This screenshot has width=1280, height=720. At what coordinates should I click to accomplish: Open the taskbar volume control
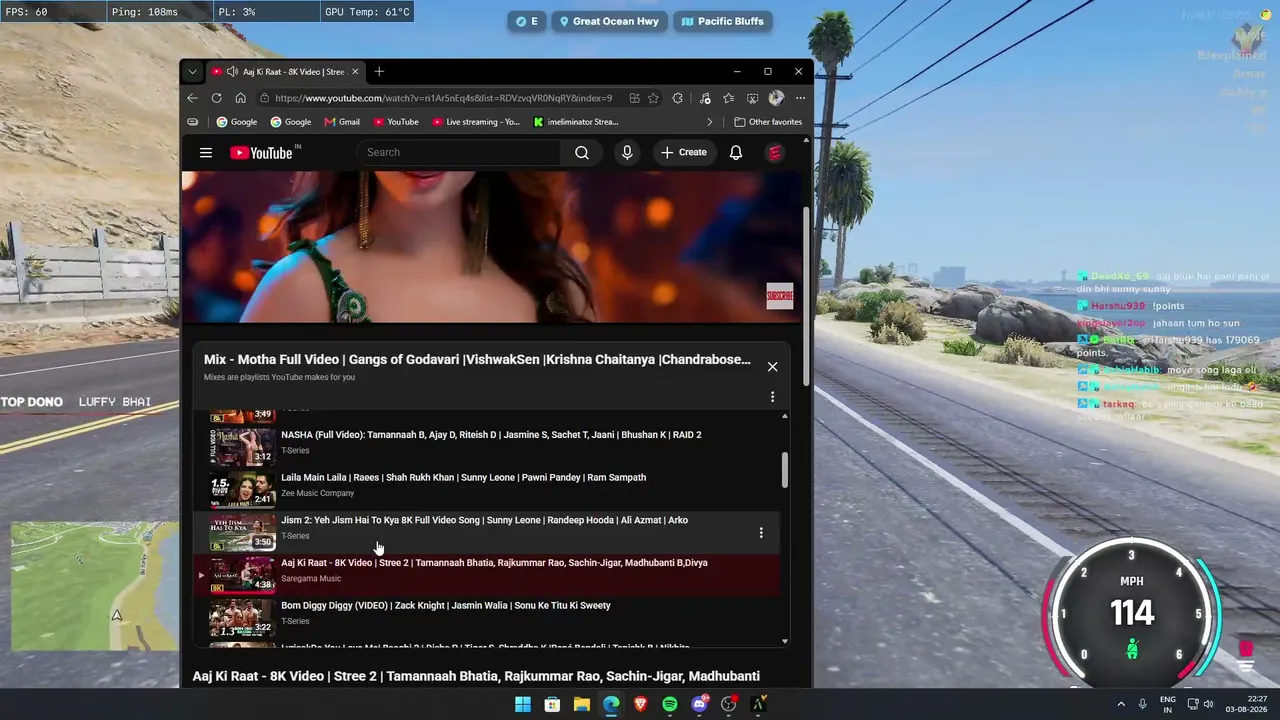(1209, 704)
